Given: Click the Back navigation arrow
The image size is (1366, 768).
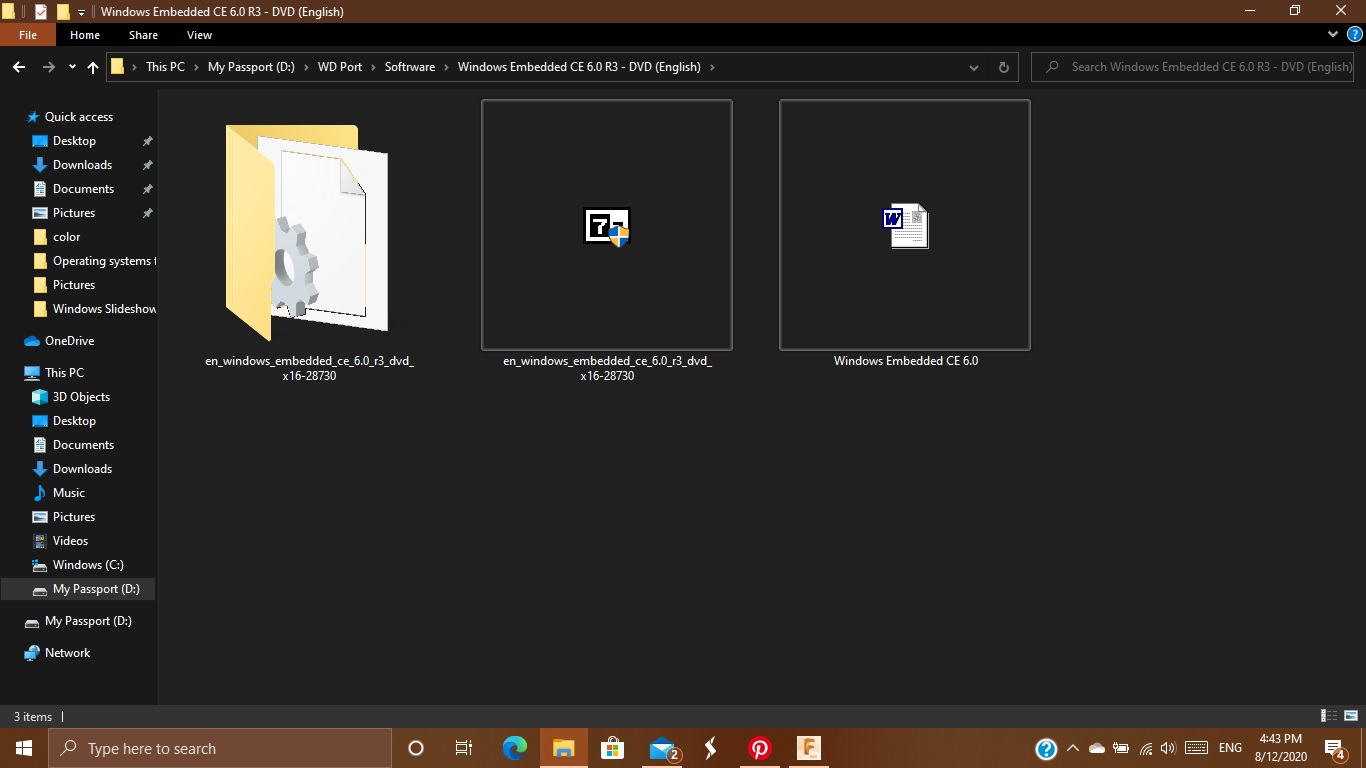Looking at the screenshot, I should pos(19,67).
